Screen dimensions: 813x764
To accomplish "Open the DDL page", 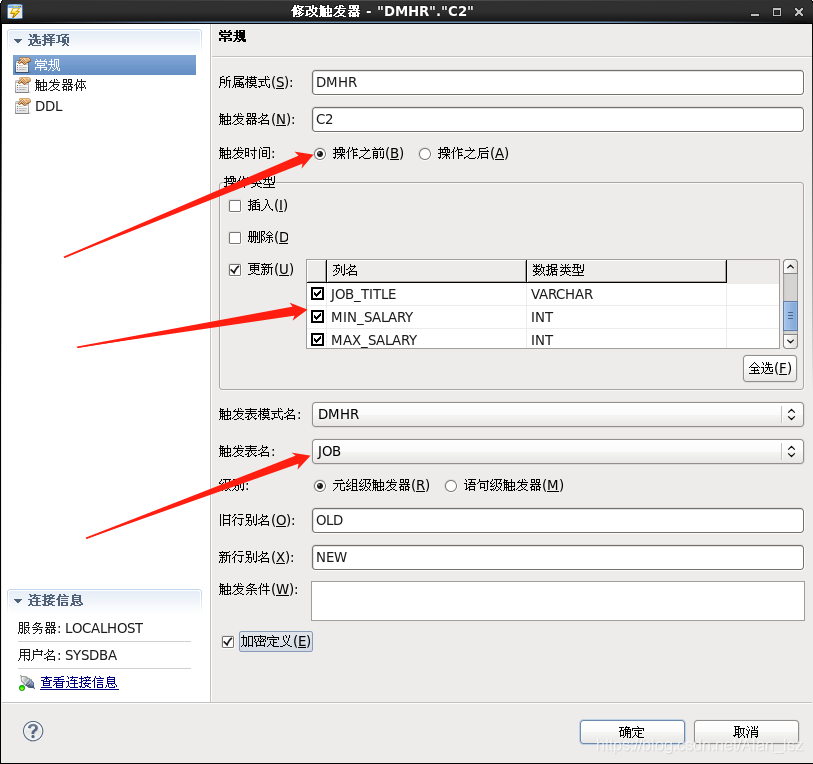I will click(49, 106).
